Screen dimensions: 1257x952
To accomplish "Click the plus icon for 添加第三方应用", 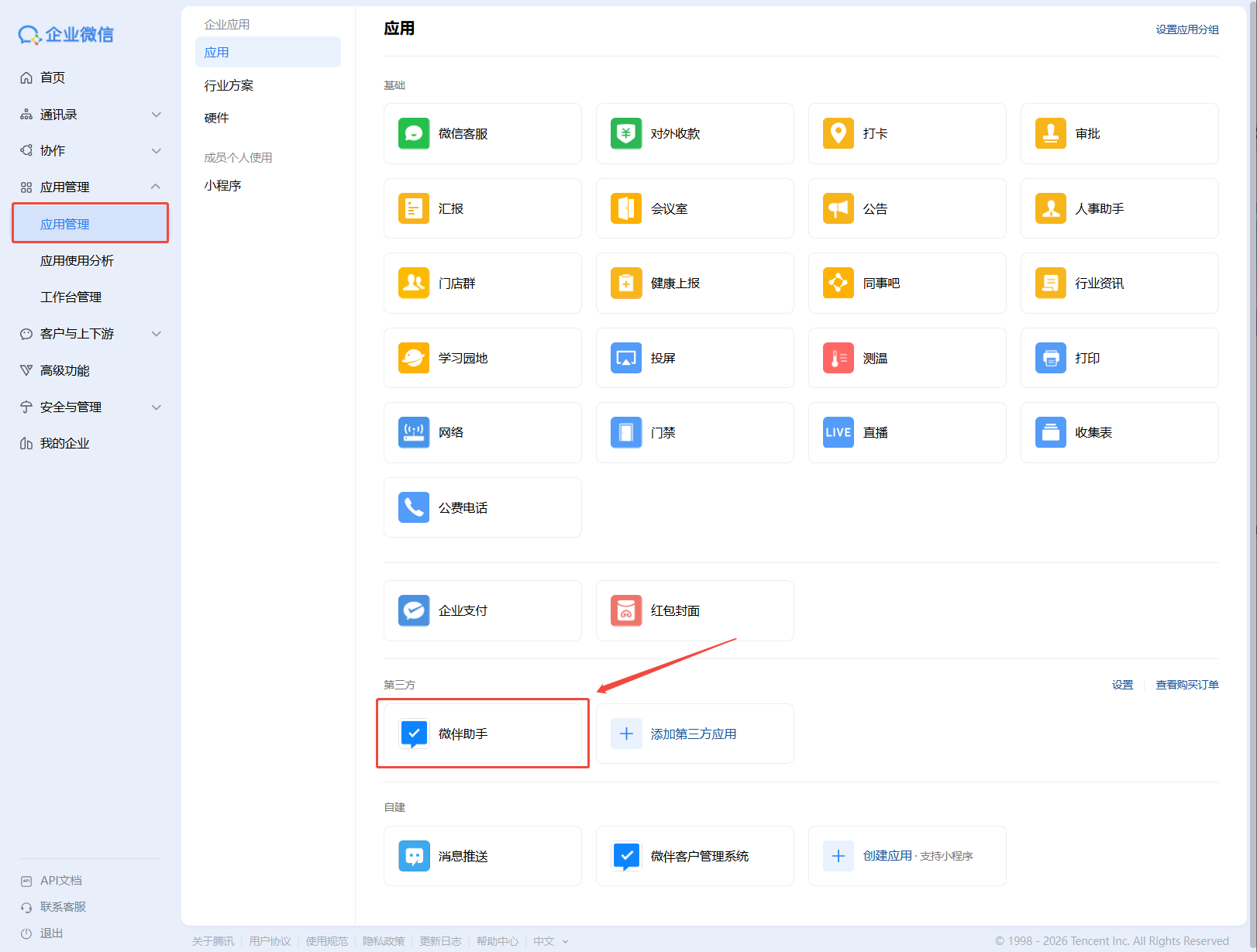I will pyautogui.click(x=626, y=734).
